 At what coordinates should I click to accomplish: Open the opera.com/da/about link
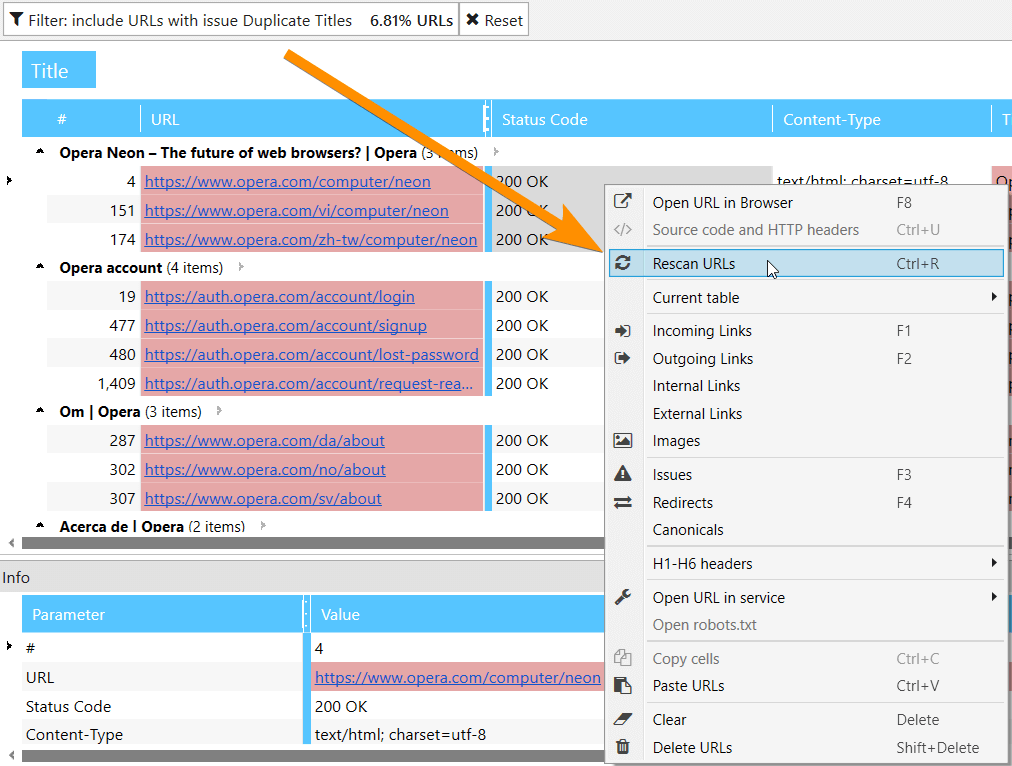coord(265,441)
